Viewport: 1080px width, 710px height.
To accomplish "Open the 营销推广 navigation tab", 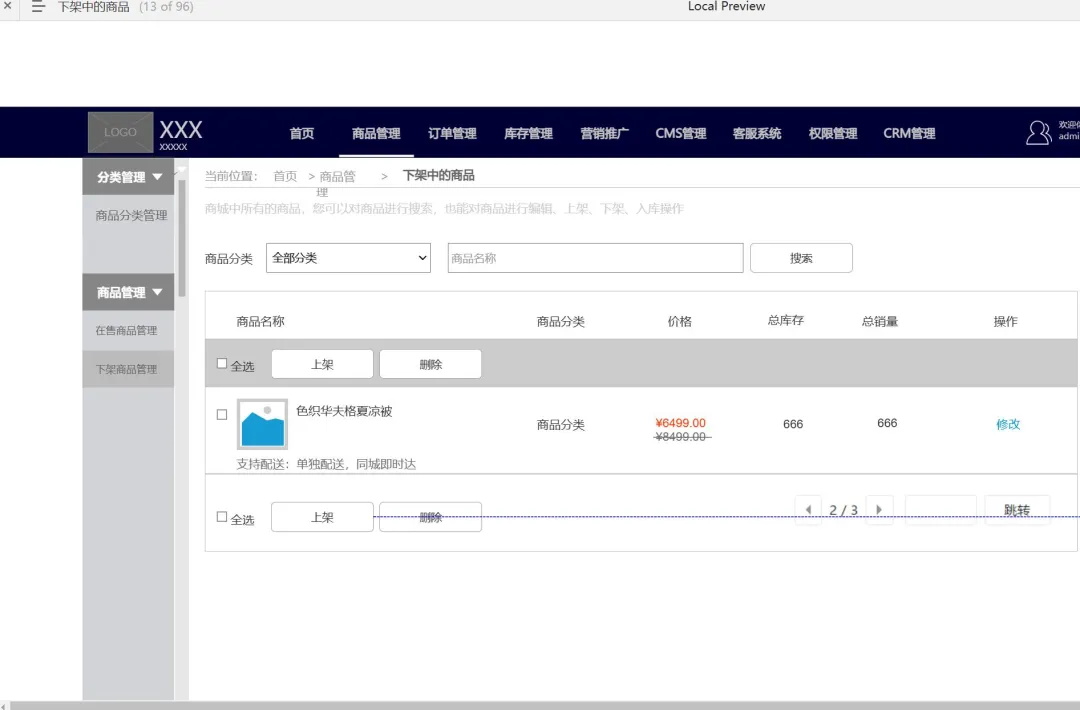I will (605, 134).
